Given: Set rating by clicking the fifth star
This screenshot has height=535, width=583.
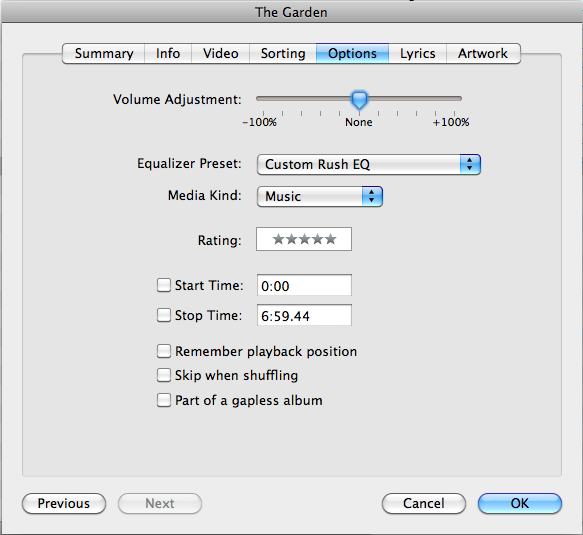Looking at the screenshot, I should [331, 239].
